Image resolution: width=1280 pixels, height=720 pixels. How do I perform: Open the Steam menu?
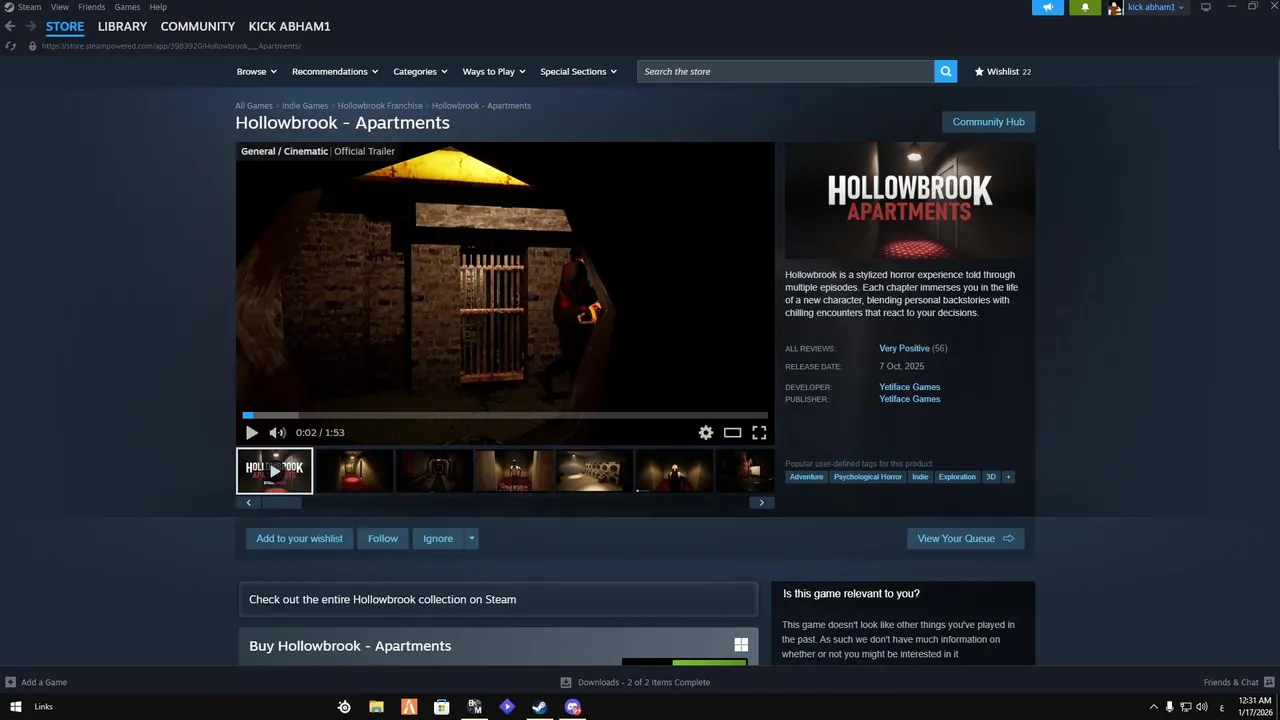30,7
